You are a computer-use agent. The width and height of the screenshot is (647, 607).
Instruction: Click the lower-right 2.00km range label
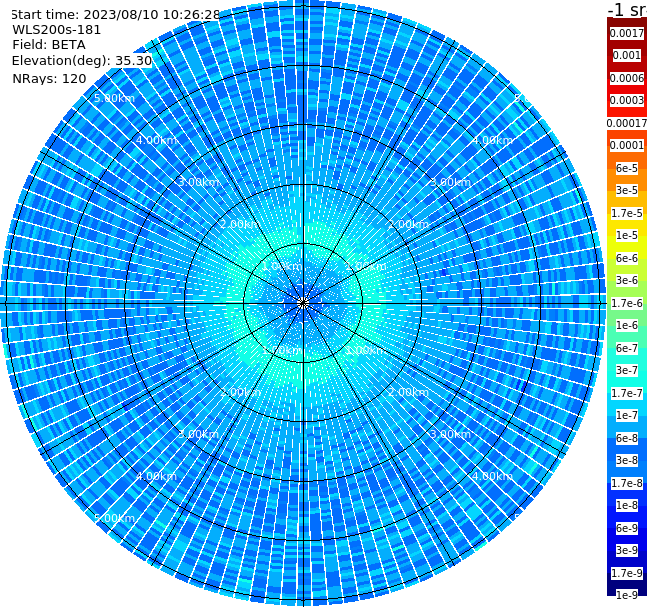409,392
